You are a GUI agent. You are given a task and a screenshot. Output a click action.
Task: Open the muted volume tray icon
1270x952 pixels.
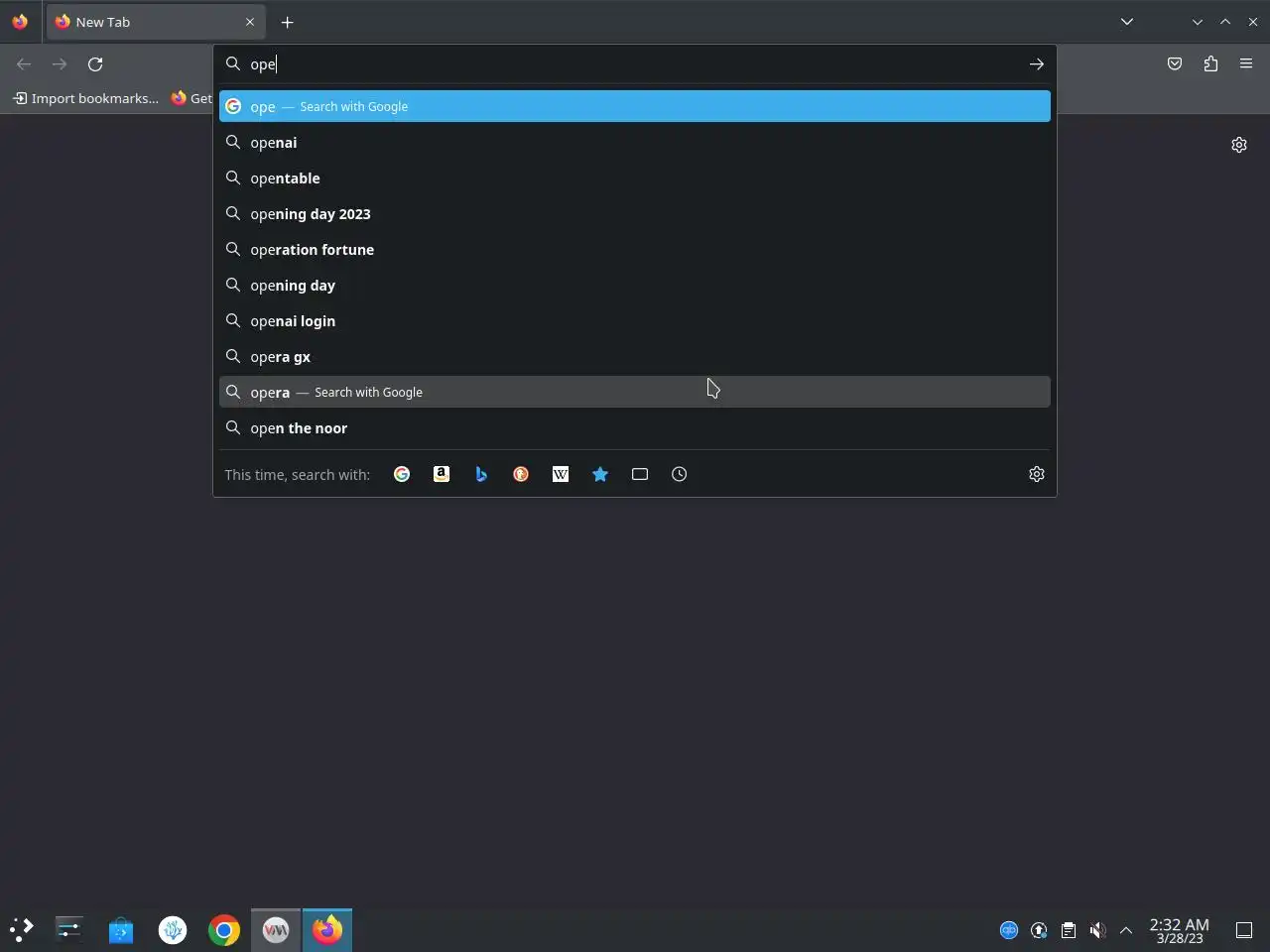pos(1097,929)
